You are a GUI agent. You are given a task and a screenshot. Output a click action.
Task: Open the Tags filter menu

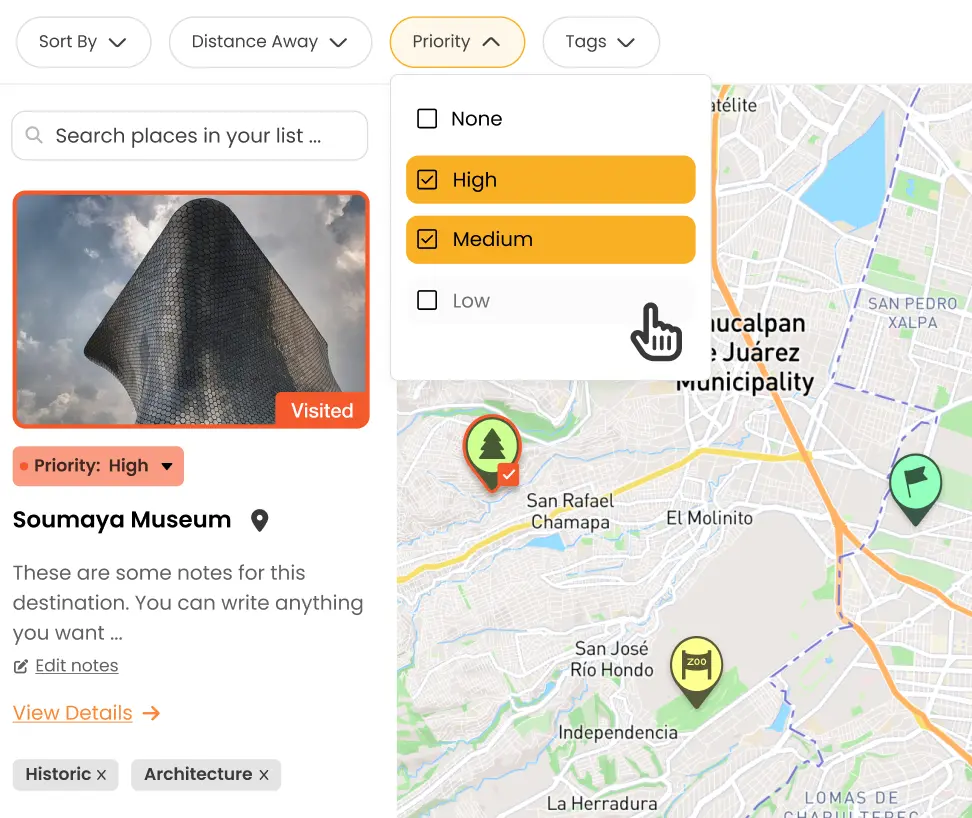pyautogui.click(x=600, y=42)
